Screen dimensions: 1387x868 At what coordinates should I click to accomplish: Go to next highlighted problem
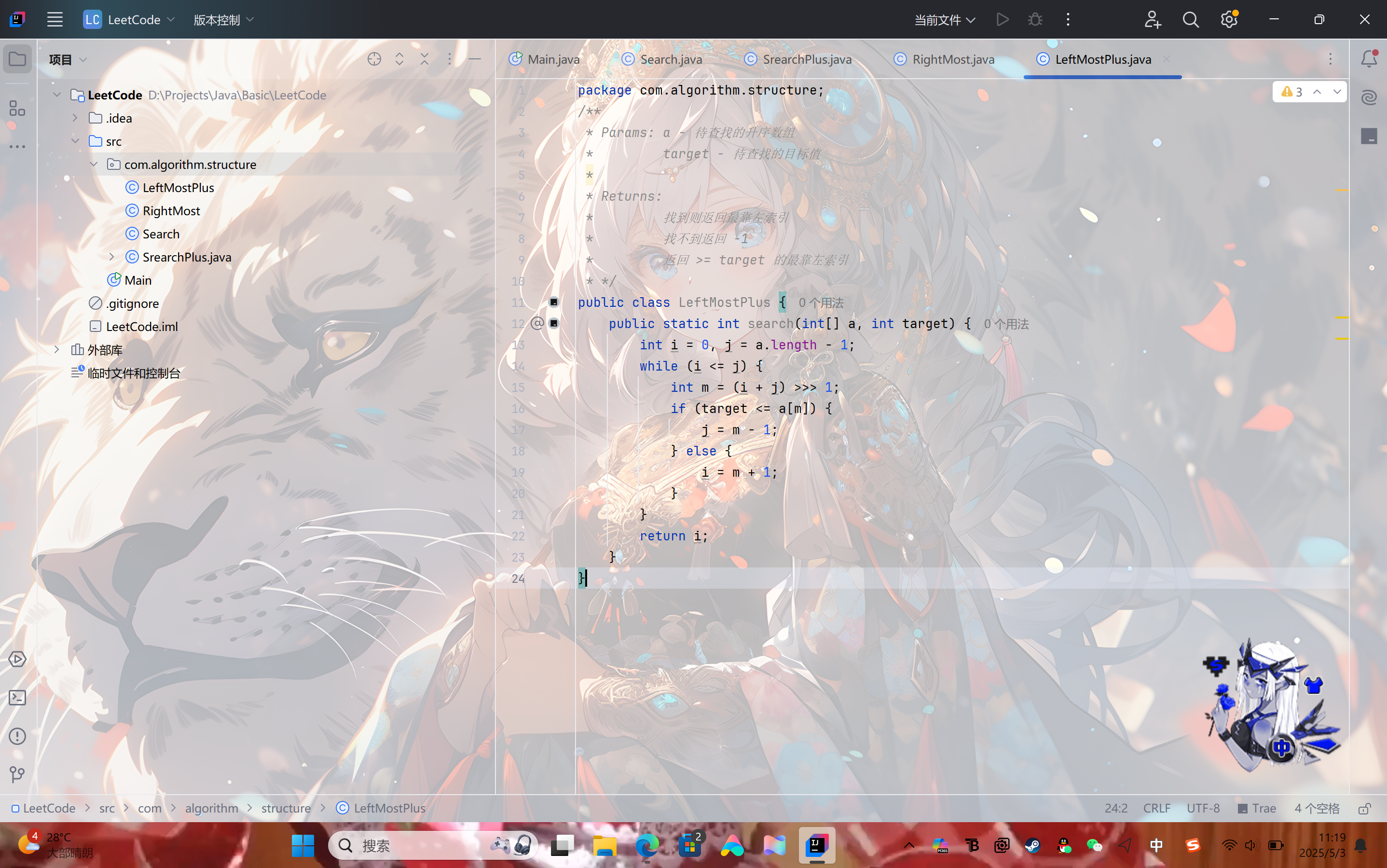tap(1337, 92)
